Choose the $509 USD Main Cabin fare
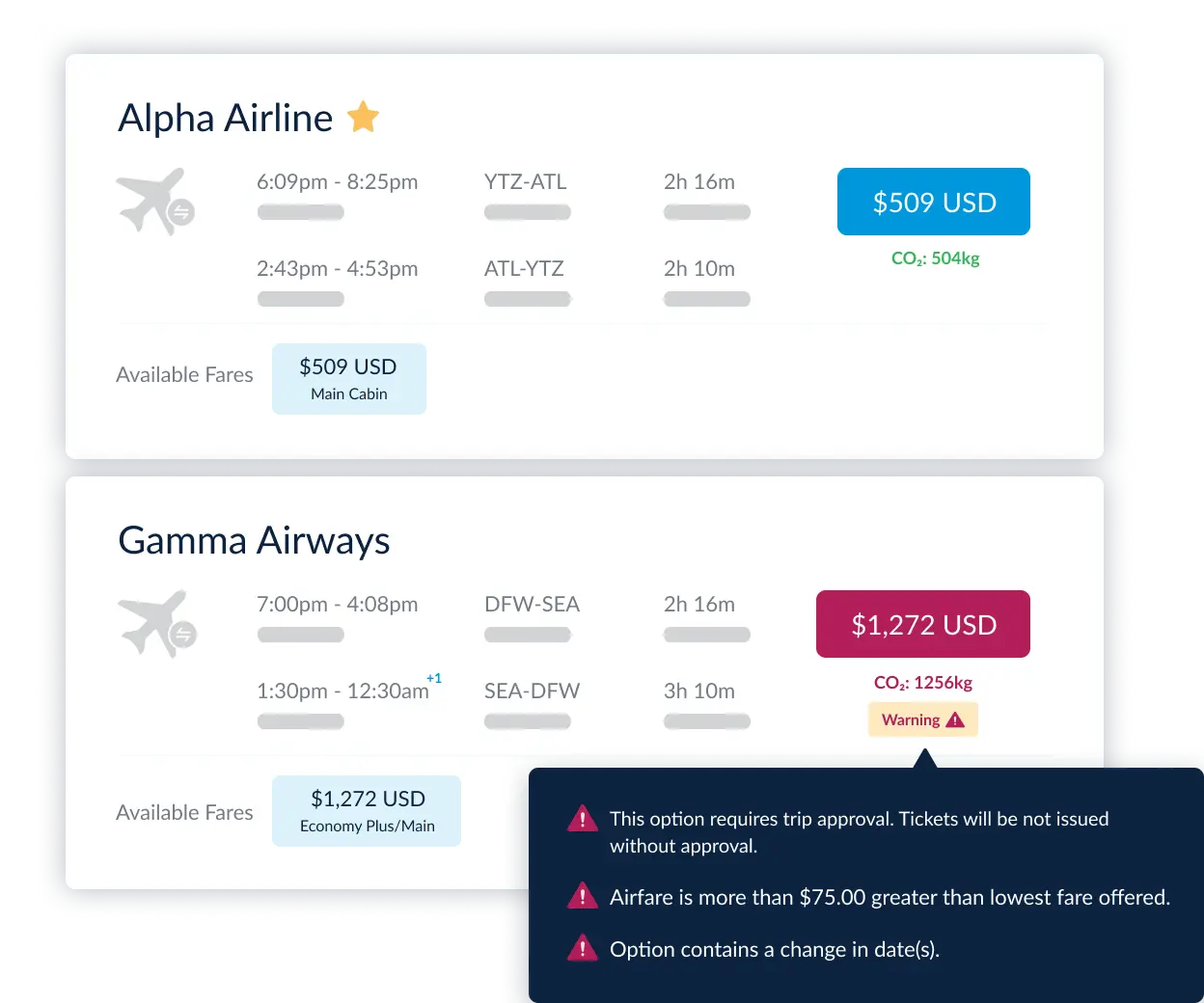1204x1003 pixels. [349, 379]
